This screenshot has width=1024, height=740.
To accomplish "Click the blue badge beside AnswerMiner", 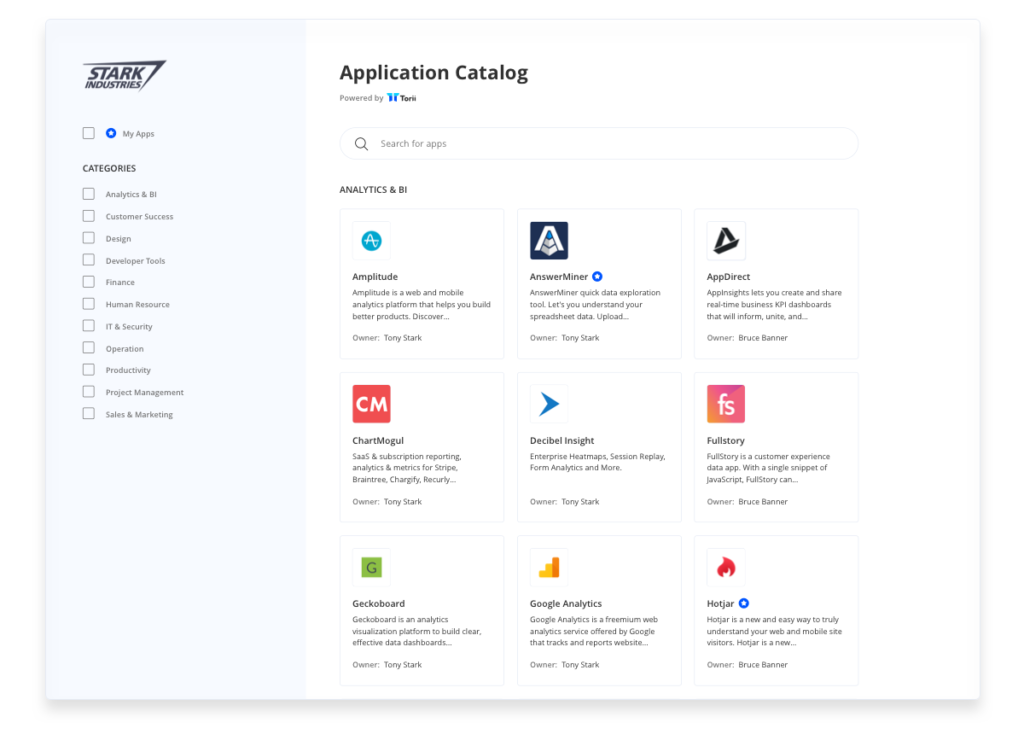I will pos(597,276).
